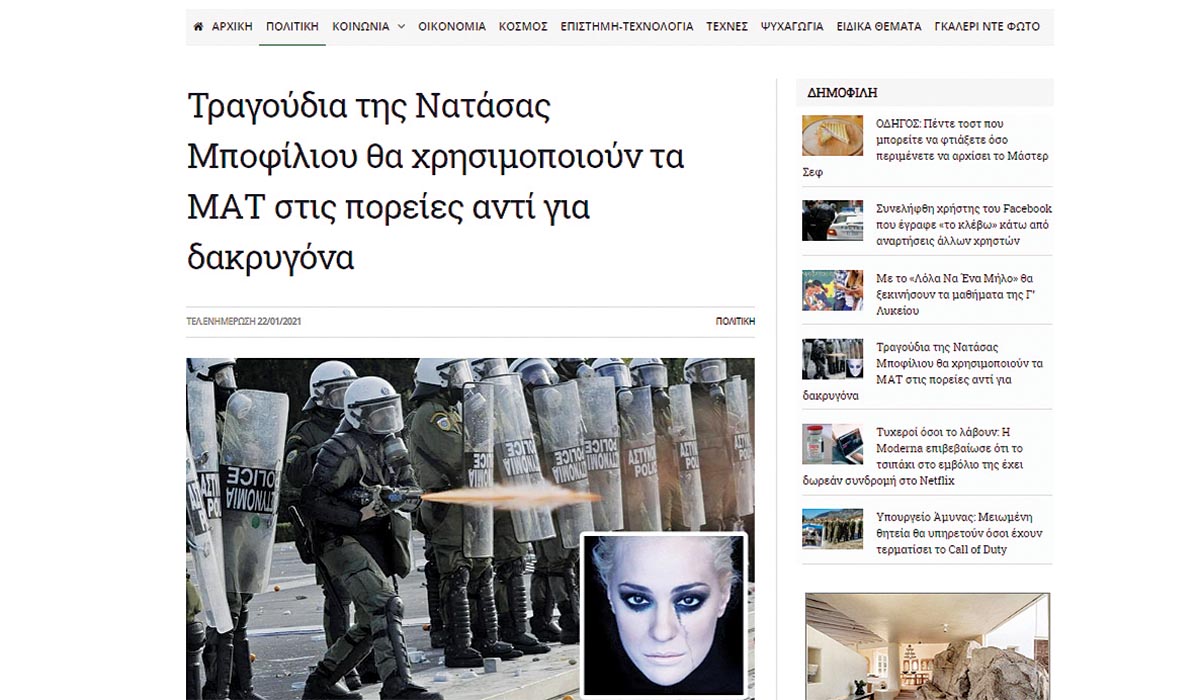1200x700 pixels.
Task: Open the Facebook user arrest article link
Action: (x=963, y=224)
